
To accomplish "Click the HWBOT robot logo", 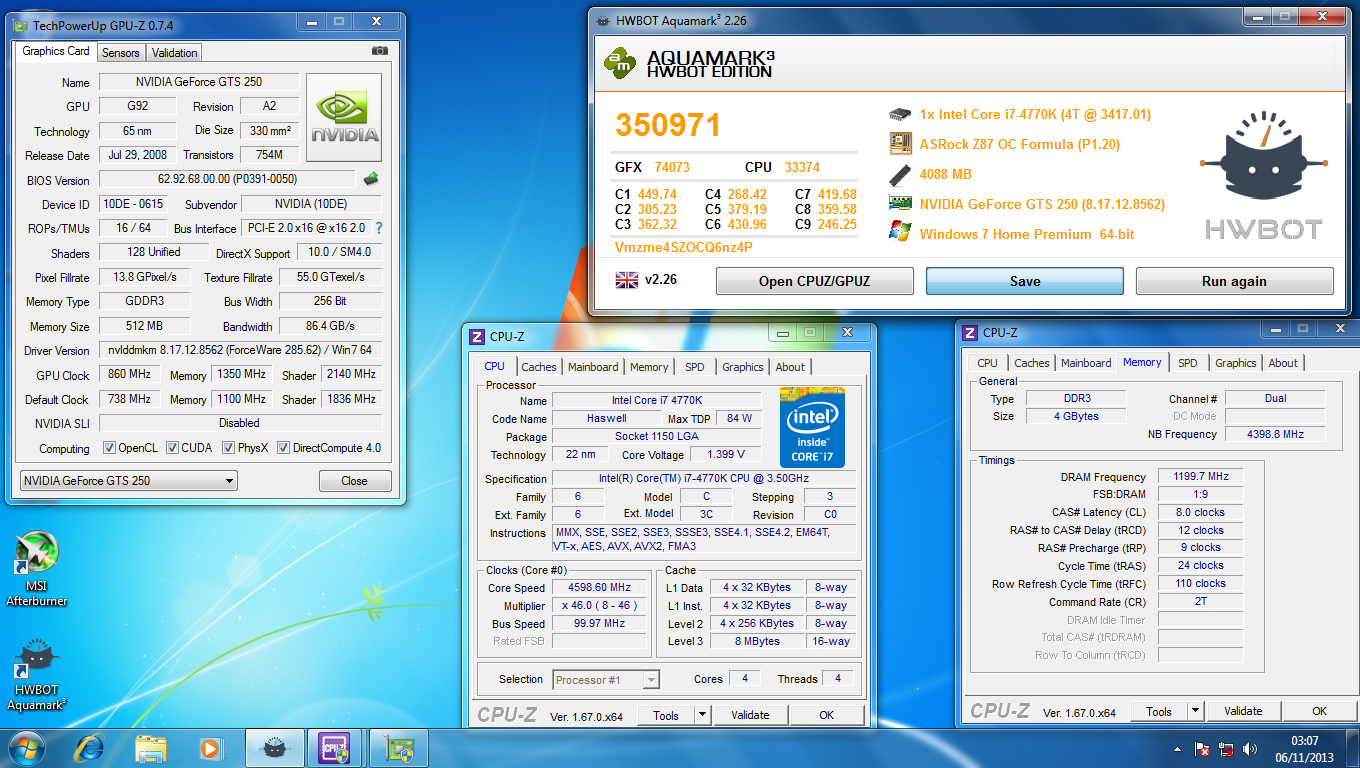I will (1264, 158).
